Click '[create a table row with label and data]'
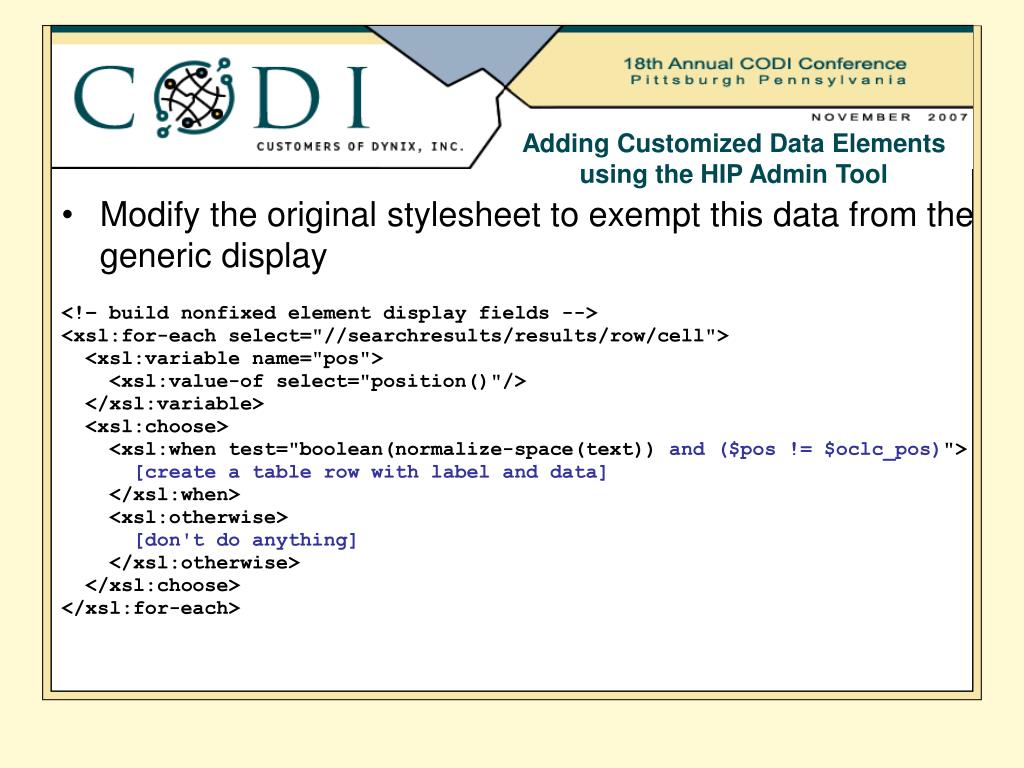Viewport: 1024px width, 768px height. click(371, 472)
